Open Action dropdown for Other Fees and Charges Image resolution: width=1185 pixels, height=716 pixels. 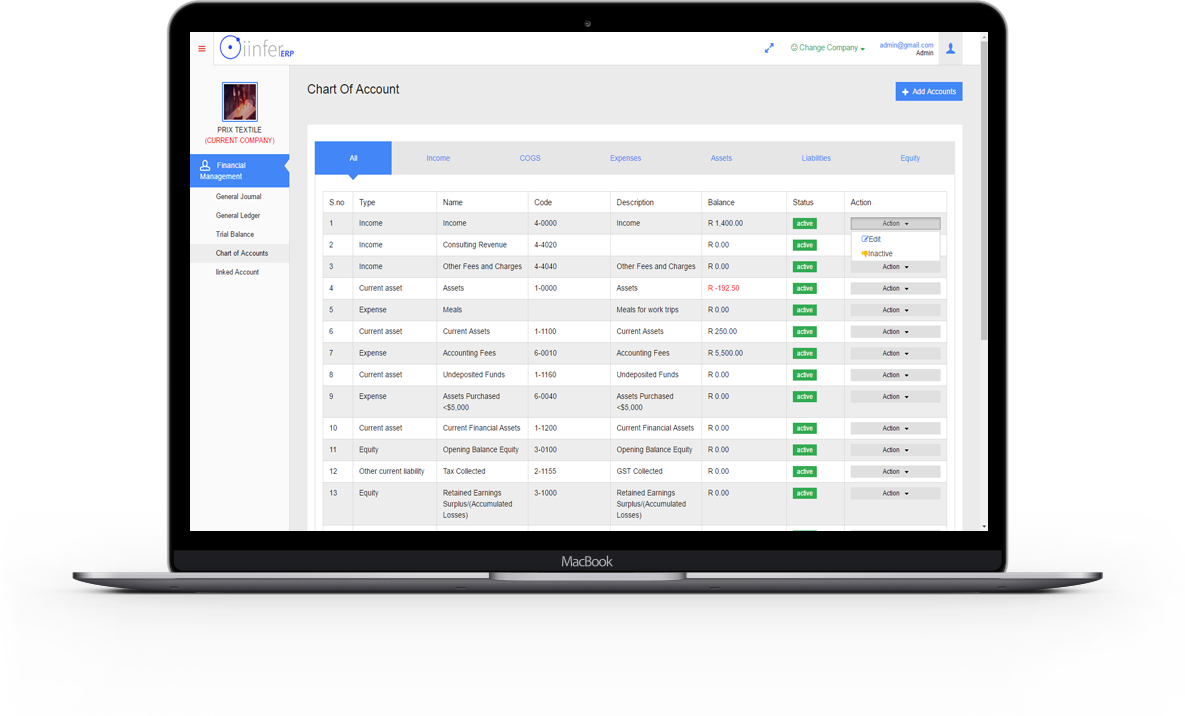(896, 267)
